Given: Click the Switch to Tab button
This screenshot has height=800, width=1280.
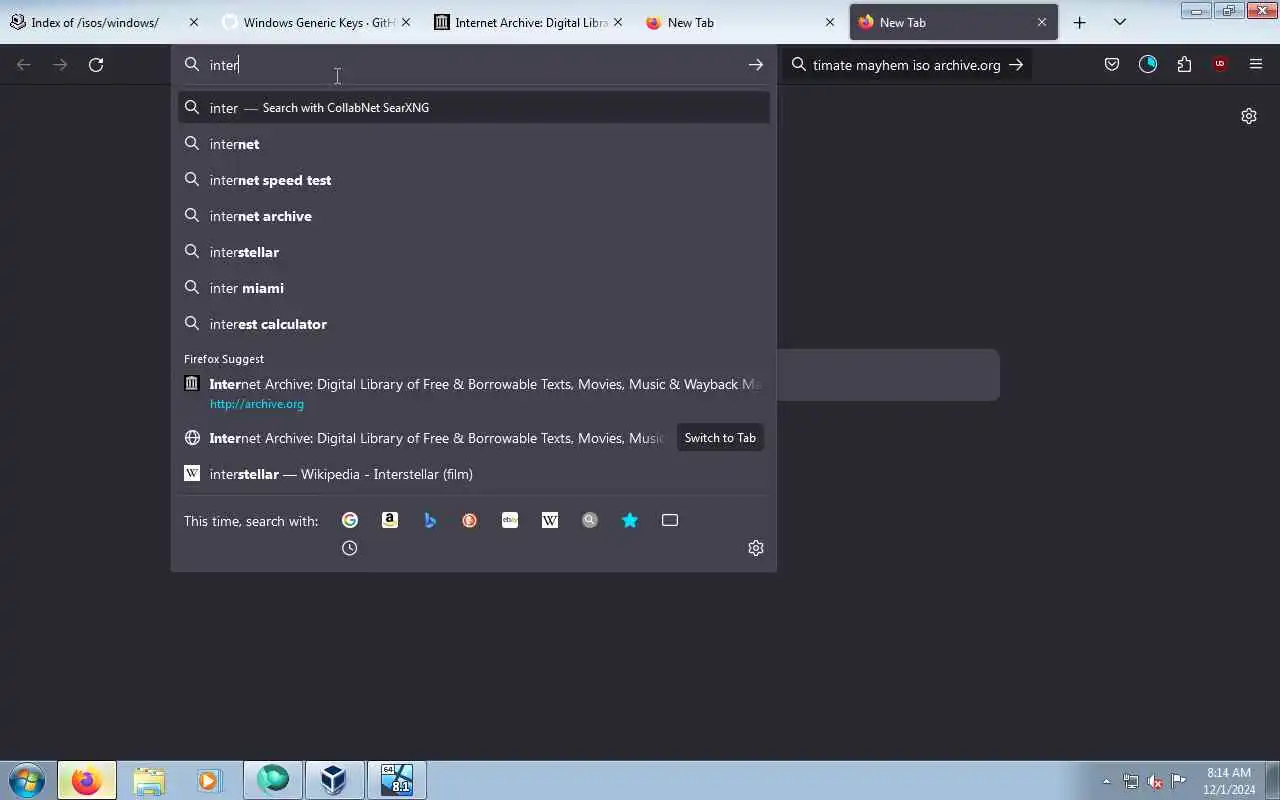Looking at the screenshot, I should pyautogui.click(x=720, y=438).
